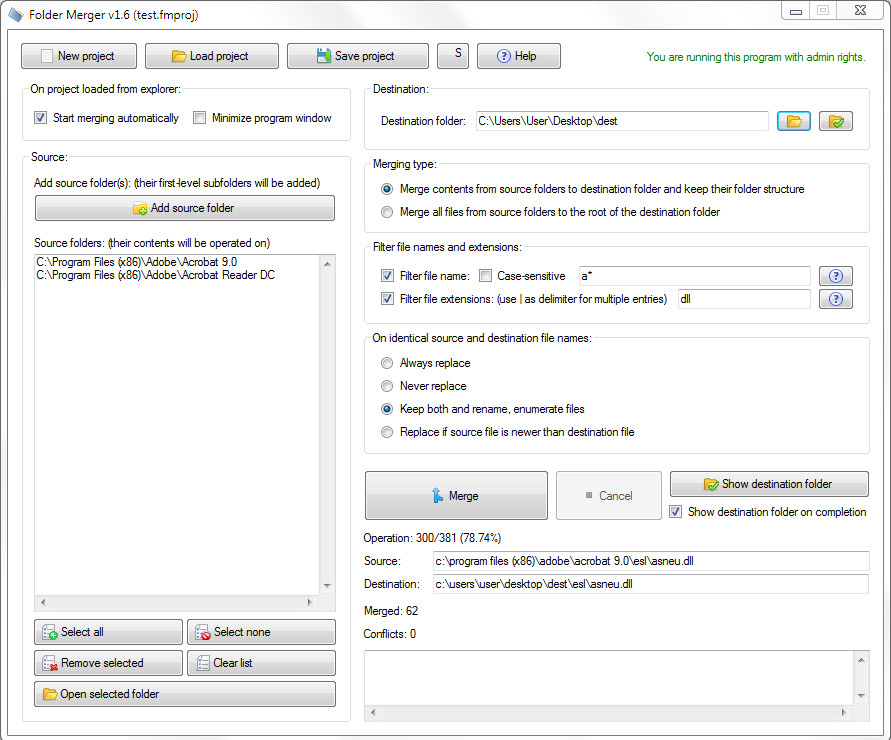
Task: Minimize the Folder Merger window
Action: (796, 10)
